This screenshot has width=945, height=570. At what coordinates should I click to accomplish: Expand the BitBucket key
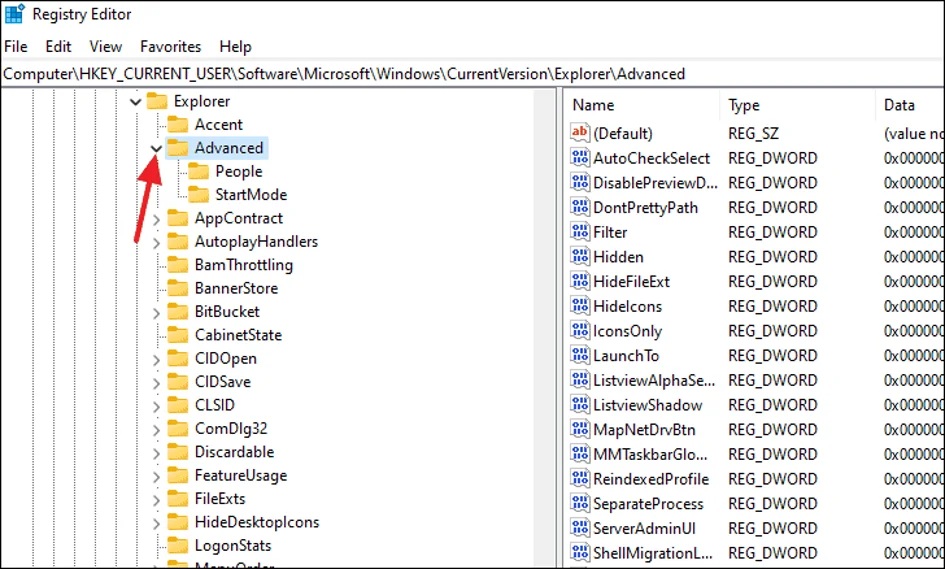(156, 313)
